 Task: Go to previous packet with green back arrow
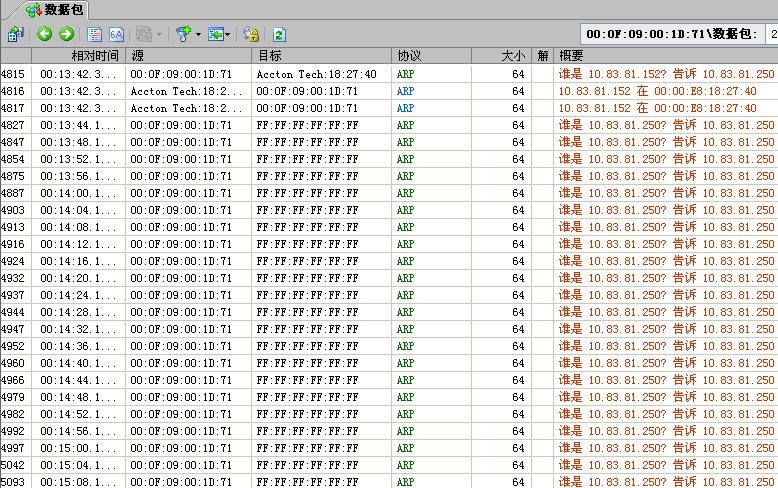44,34
